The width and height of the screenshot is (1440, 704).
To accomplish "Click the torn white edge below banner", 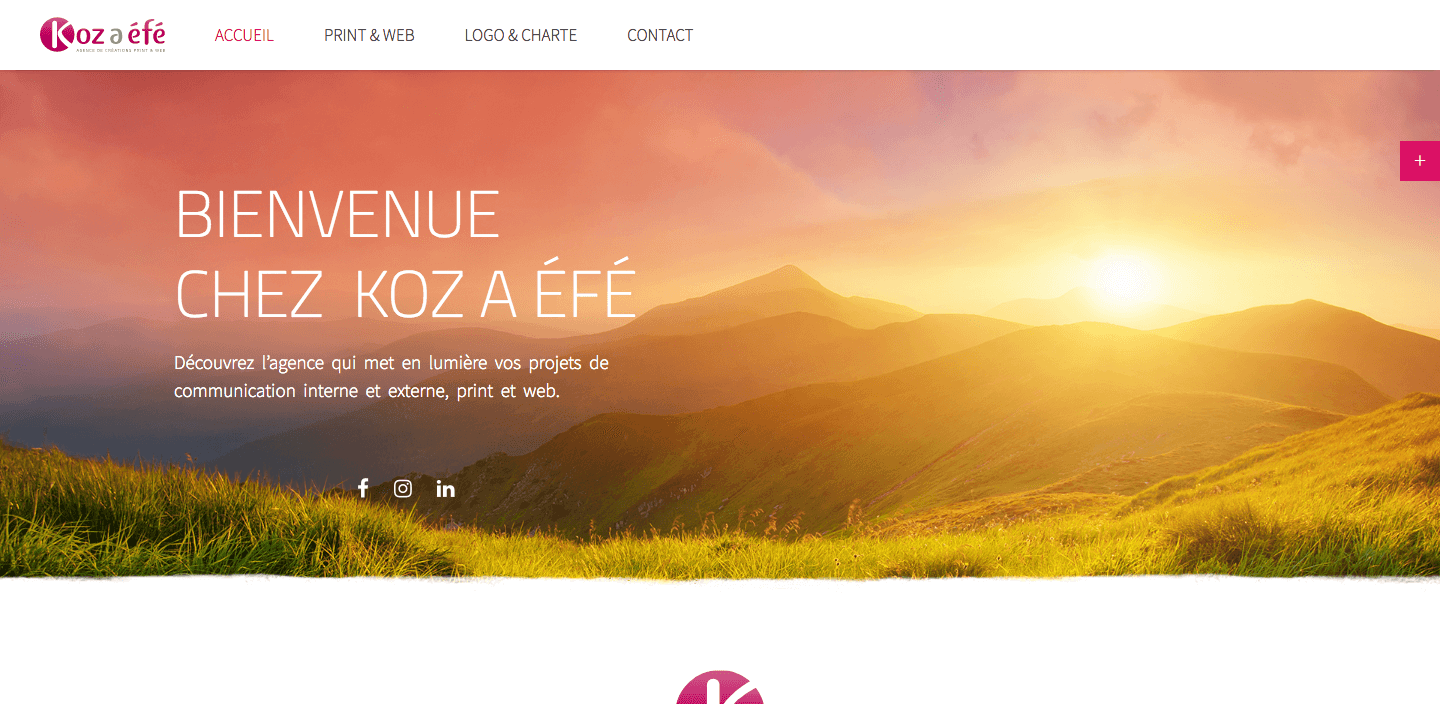I will 720,579.
